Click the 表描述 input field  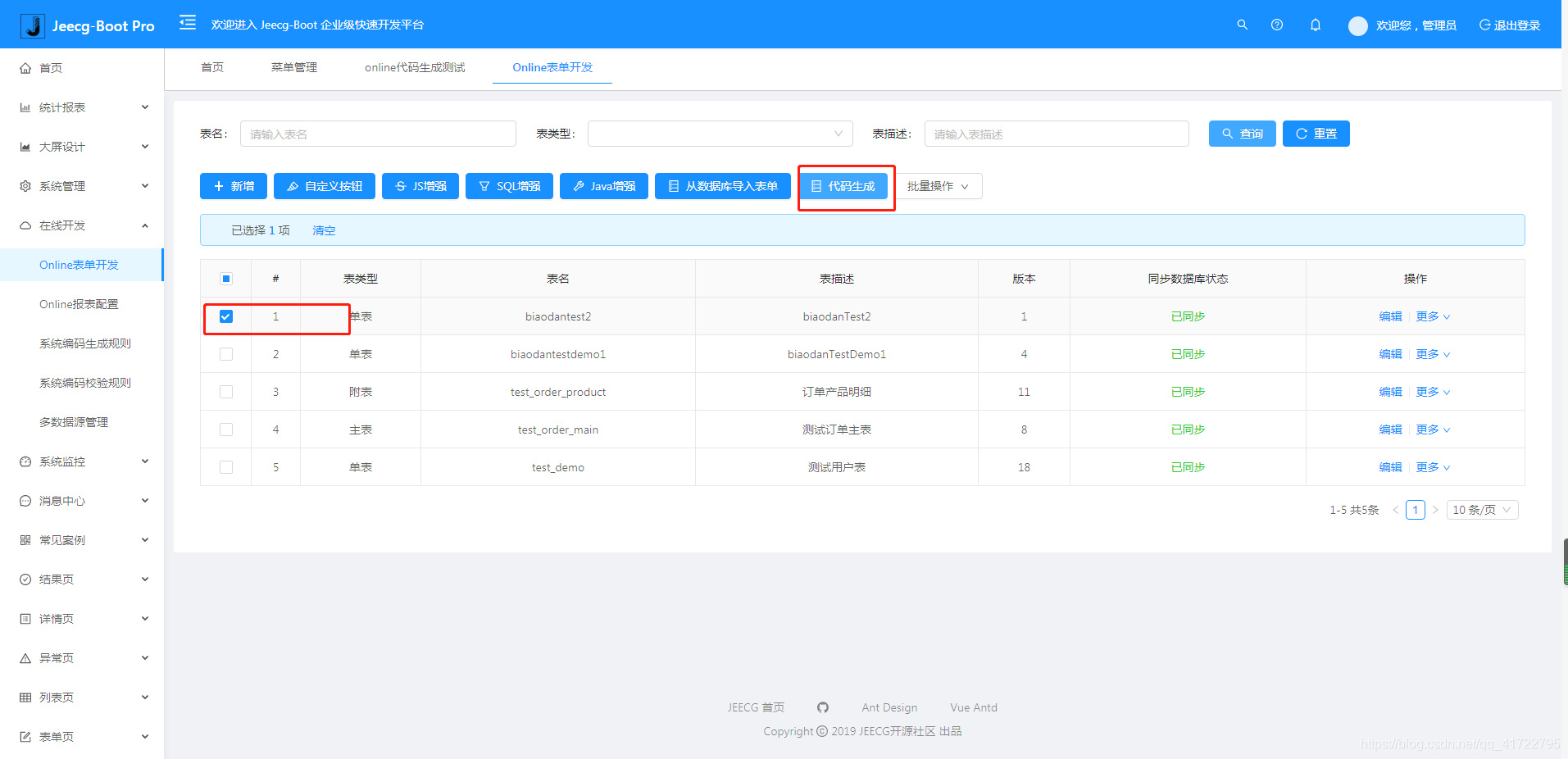click(x=1057, y=134)
